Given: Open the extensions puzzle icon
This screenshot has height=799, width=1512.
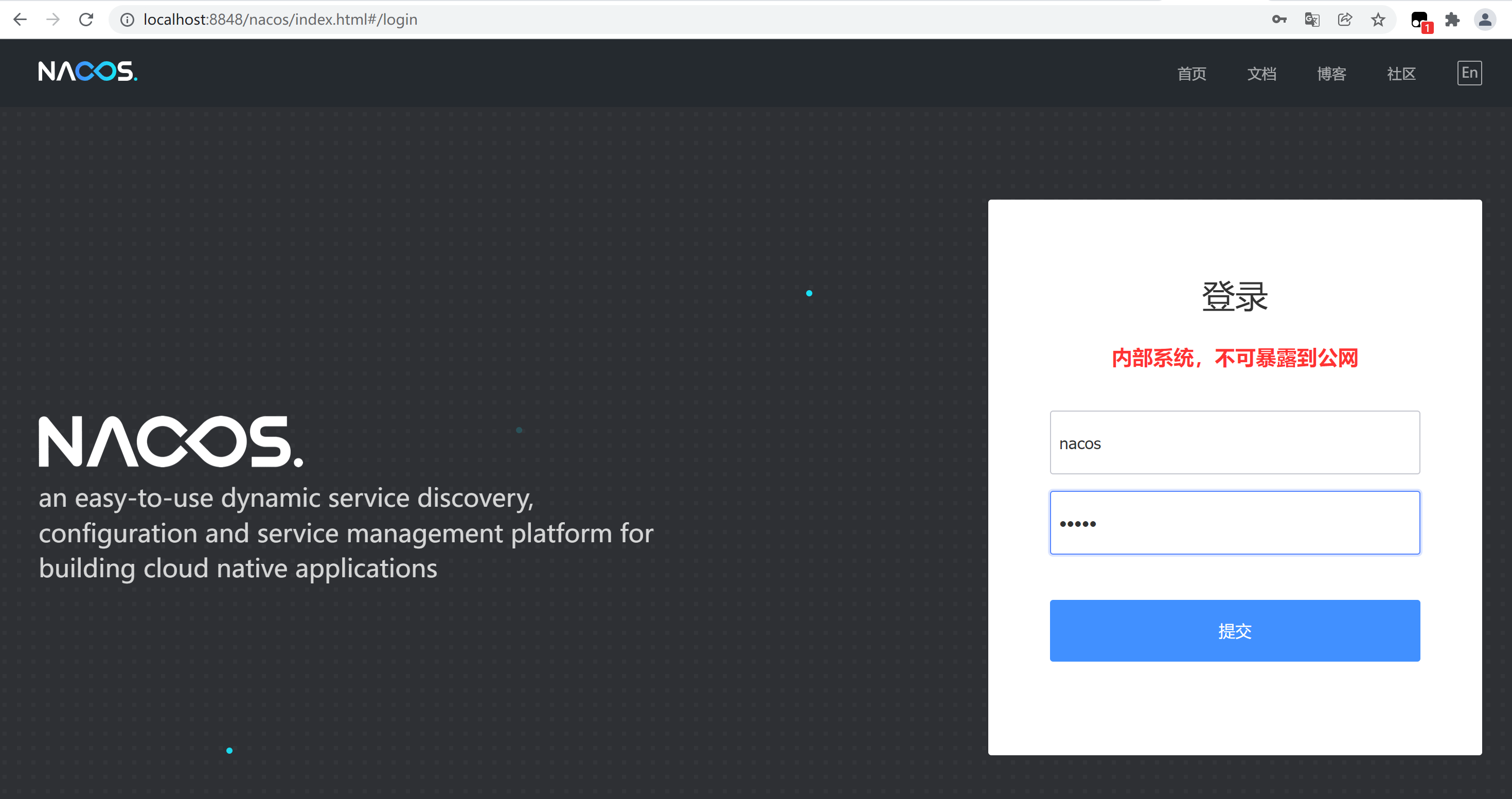Looking at the screenshot, I should click(x=1452, y=20).
